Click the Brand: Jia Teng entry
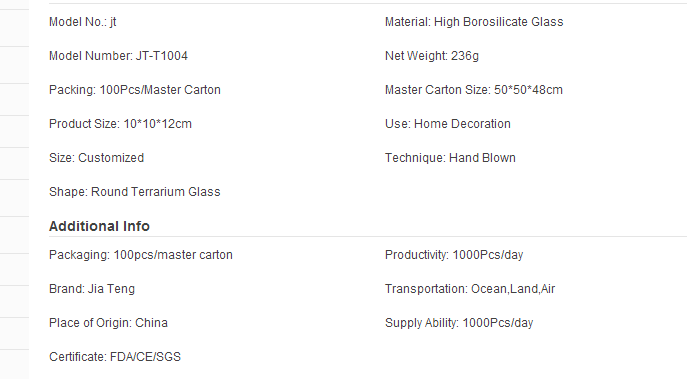This screenshot has height=379, width=687. point(92,289)
